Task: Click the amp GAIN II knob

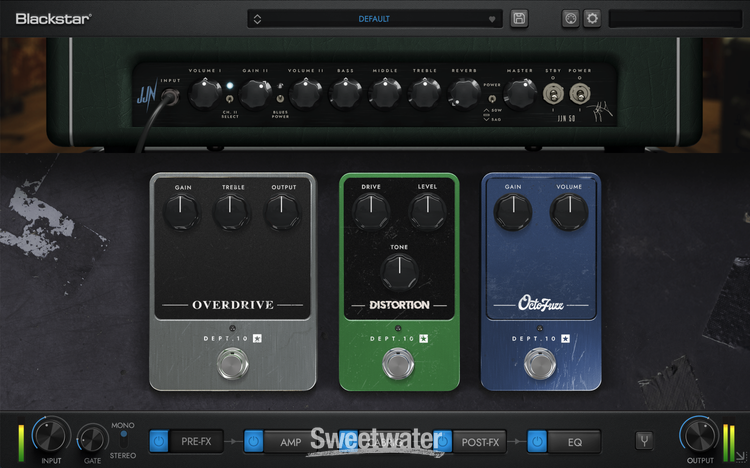Action: click(x=255, y=94)
